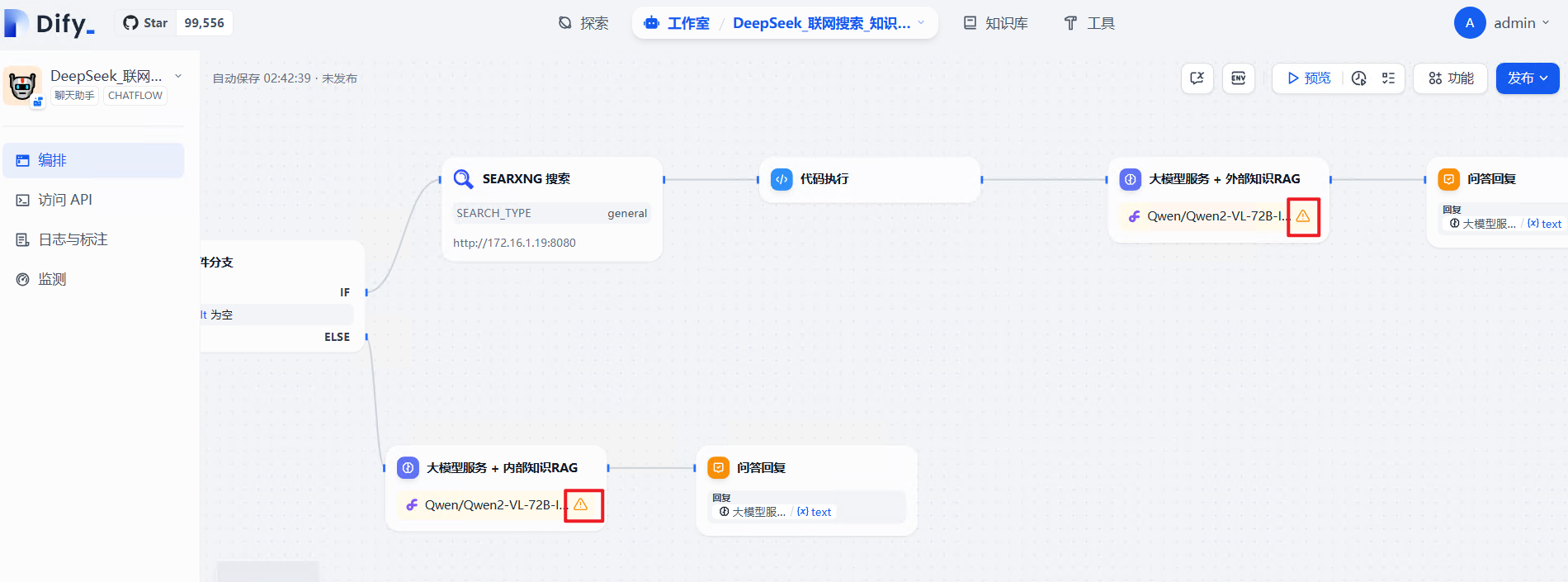The width and height of the screenshot is (1568, 582).
Task: Go to the 探索 explore tab
Action: (583, 23)
